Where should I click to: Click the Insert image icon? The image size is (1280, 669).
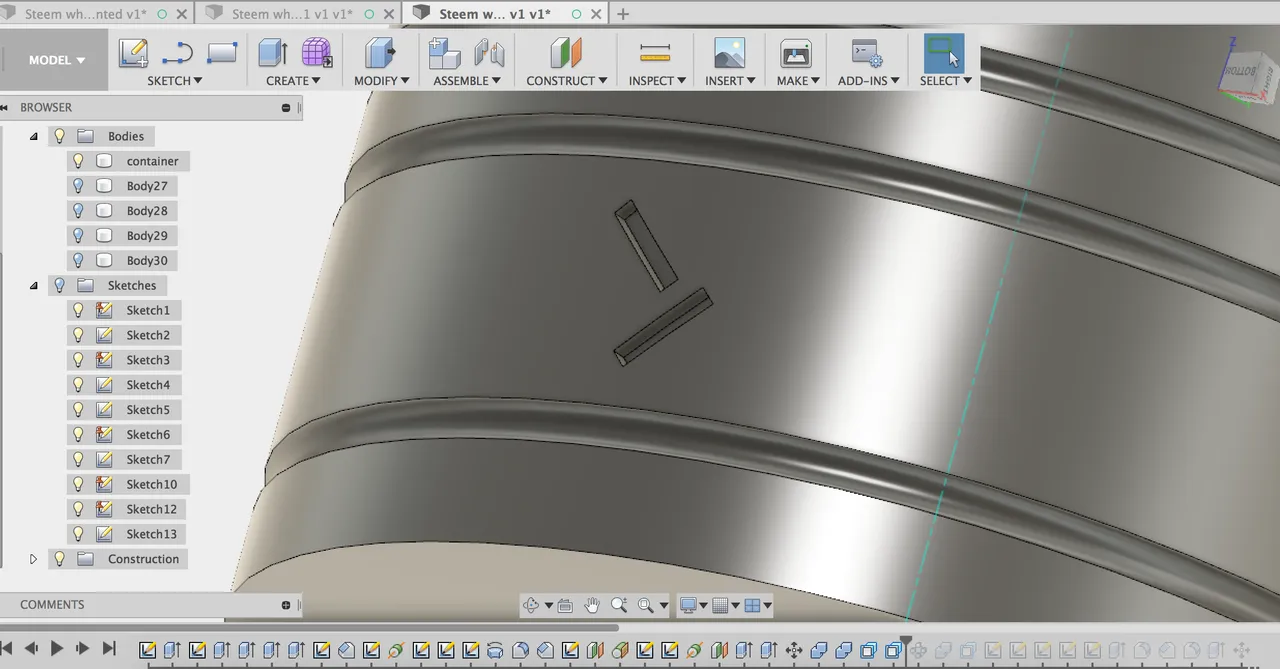click(730, 53)
